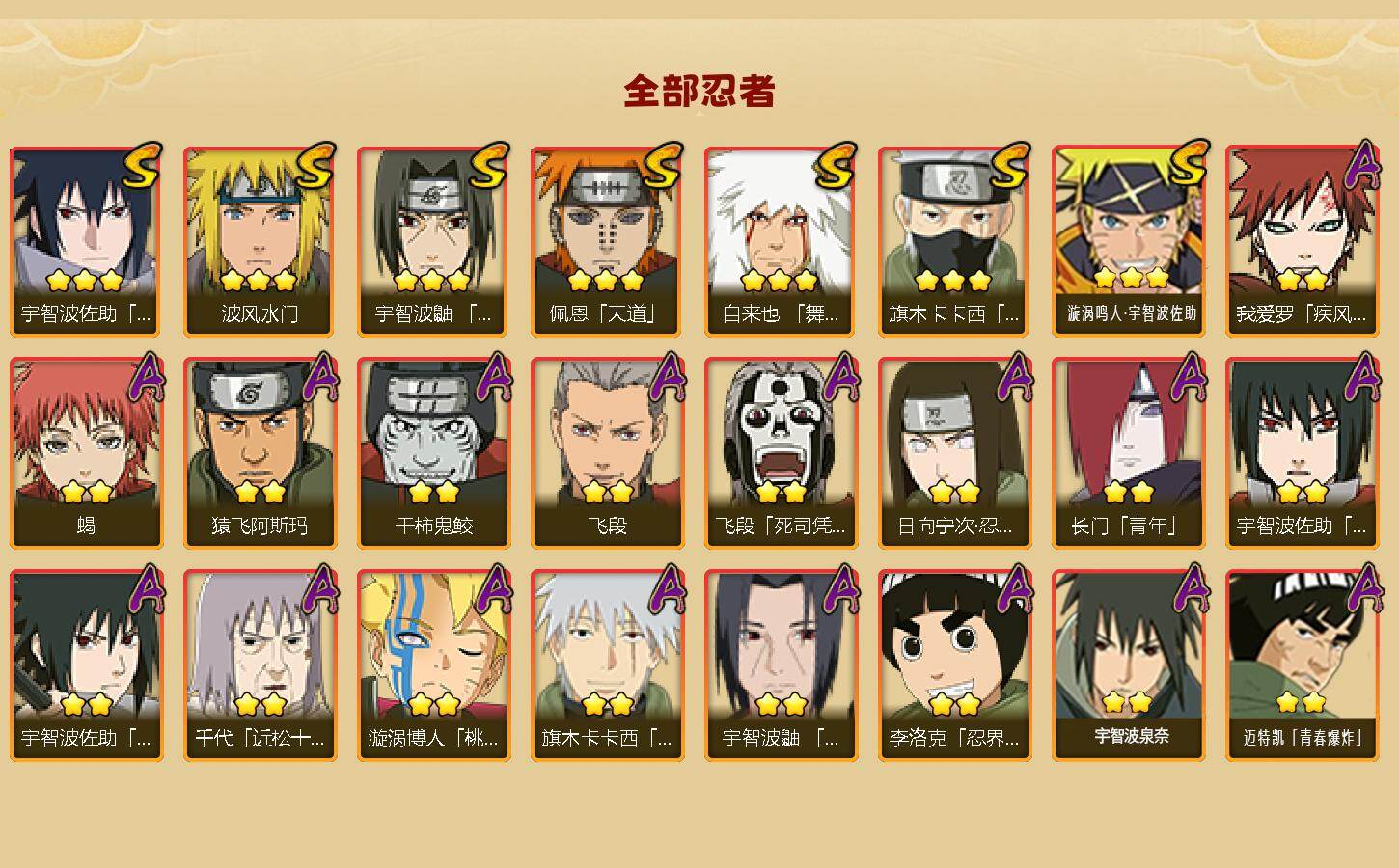Viewport: 1399px width, 868px height.
Task: Choose the 漩涡博人 character card
Action: [x=433, y=665]
